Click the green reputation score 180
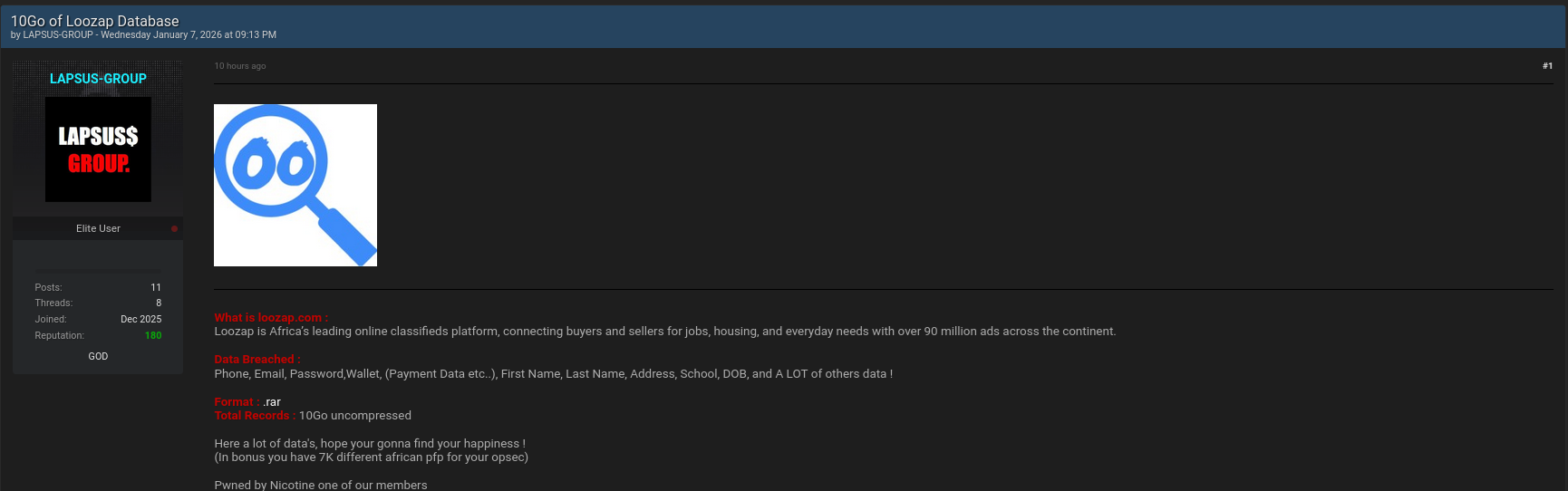 pyautogui.click(x=153, y=335)
